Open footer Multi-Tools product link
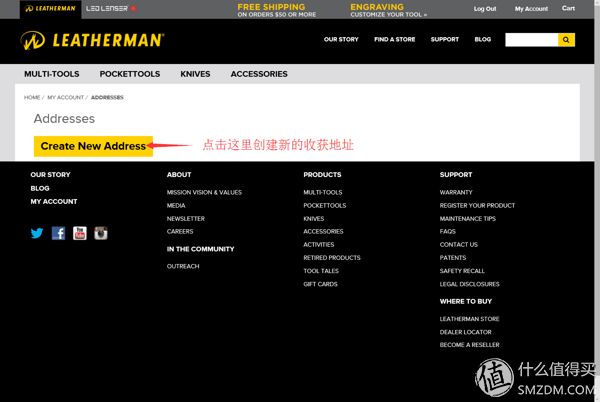This screenshot has width=600, height=402. click(323, 192)
